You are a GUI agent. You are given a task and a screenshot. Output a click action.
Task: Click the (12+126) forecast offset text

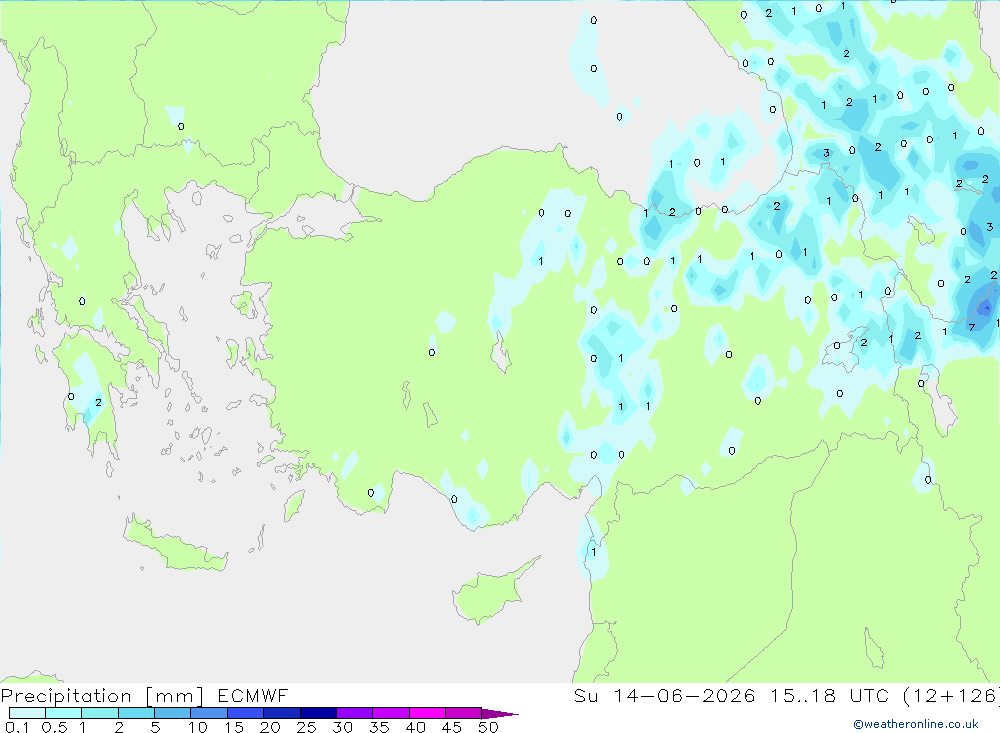coord(951,695)
